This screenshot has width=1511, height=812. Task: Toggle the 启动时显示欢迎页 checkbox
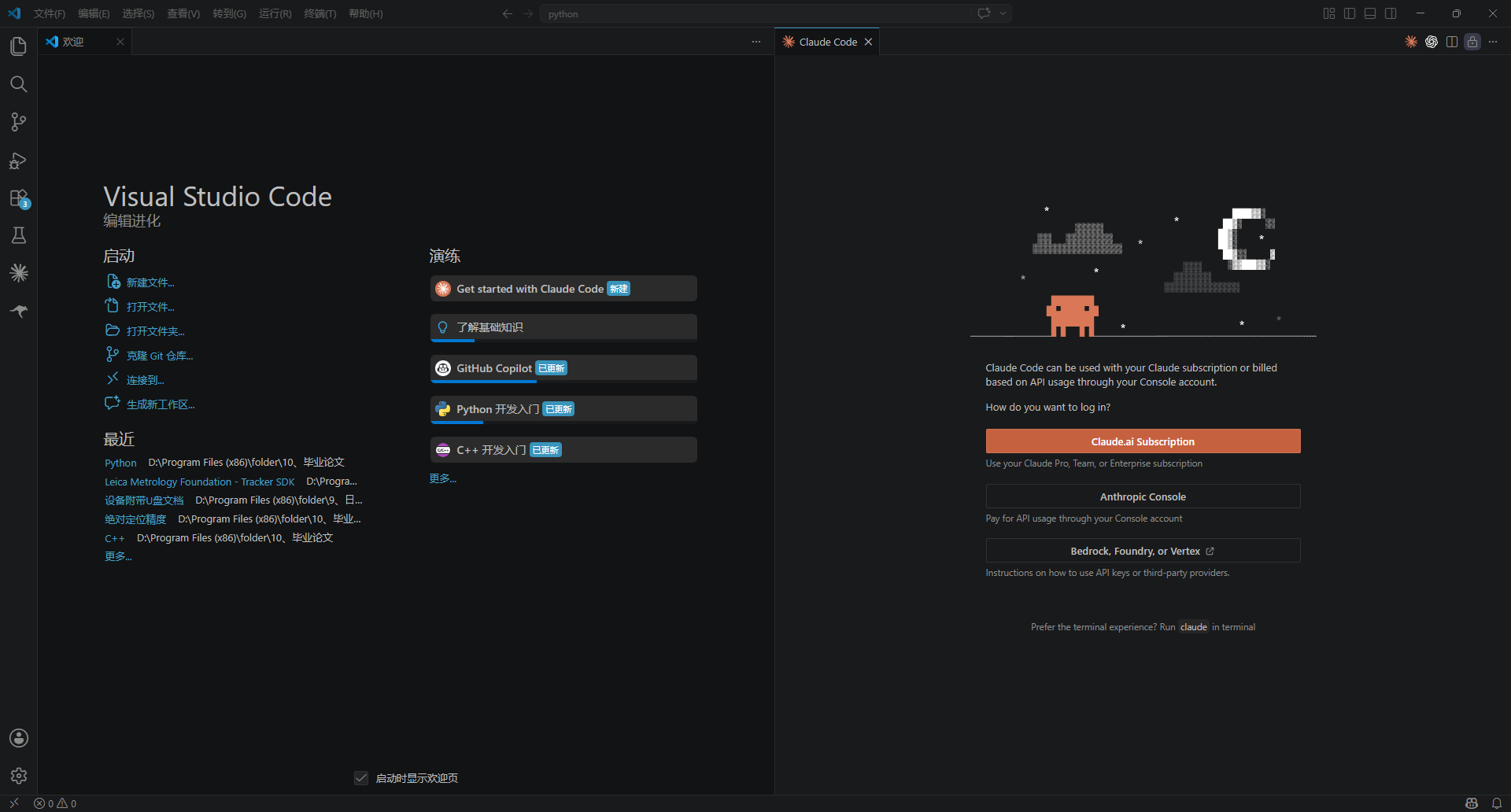(x=361, y=778)
